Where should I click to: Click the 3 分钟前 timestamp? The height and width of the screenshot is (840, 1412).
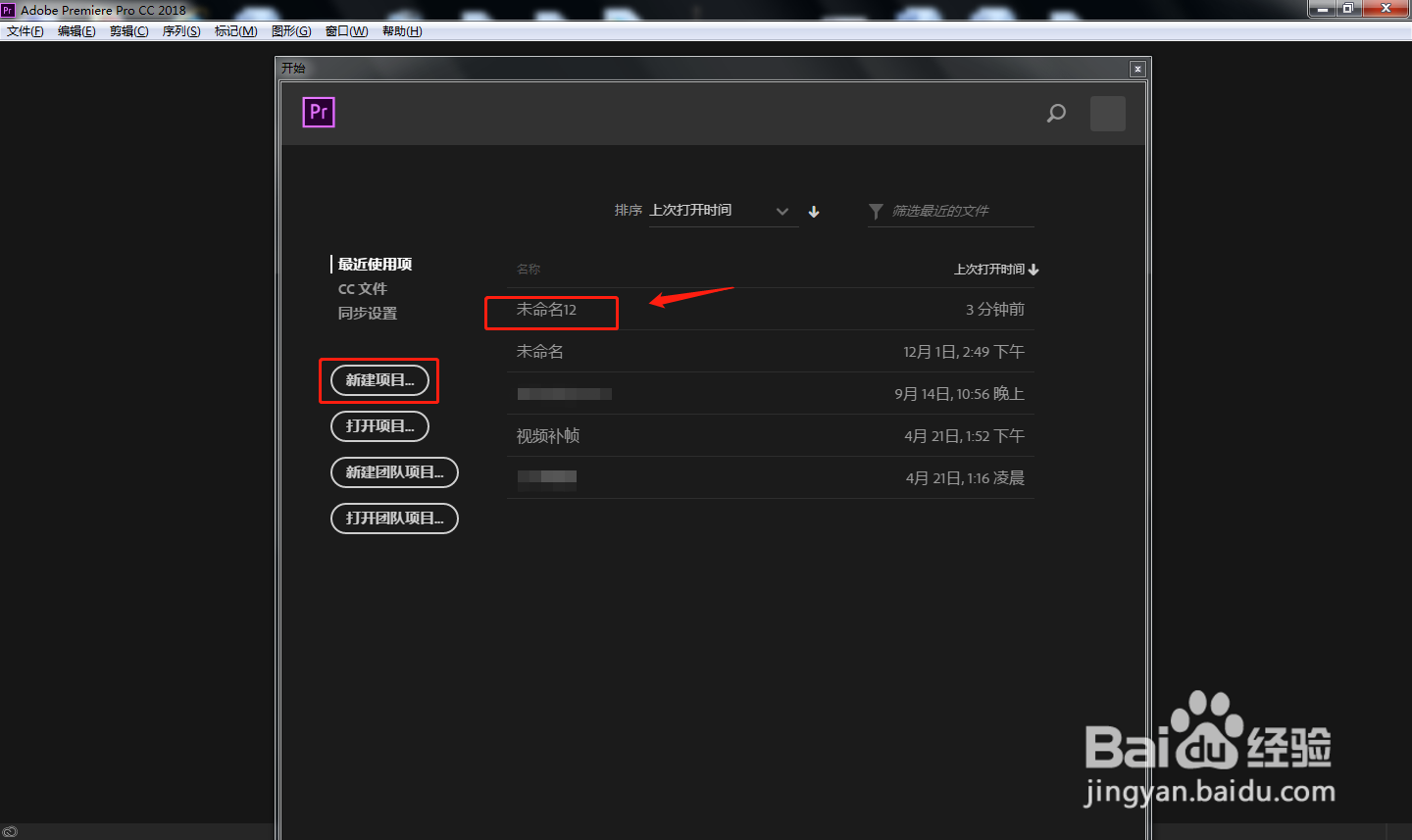coord(995,310)
